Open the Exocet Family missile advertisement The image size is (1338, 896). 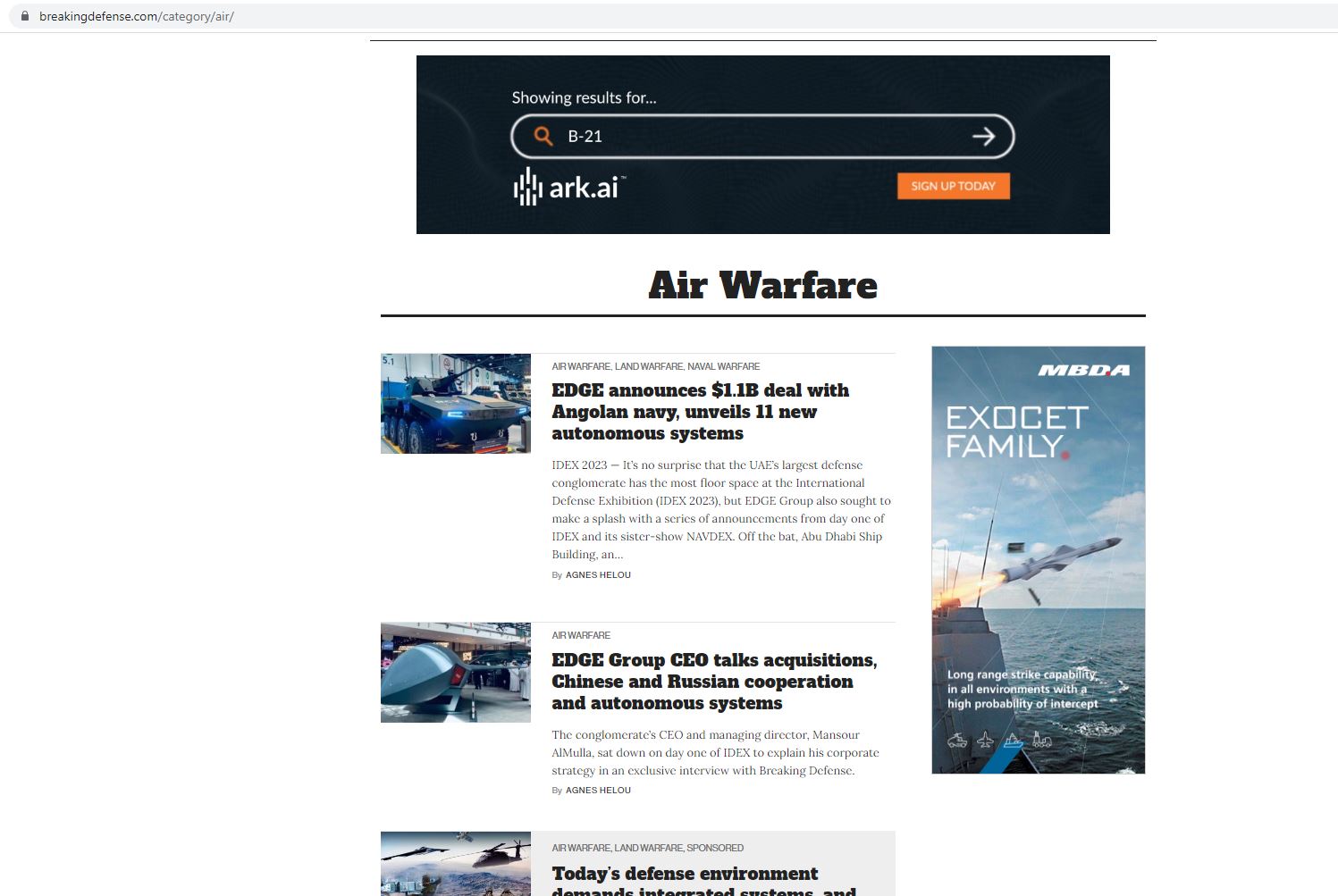(x=1038, y=560)
